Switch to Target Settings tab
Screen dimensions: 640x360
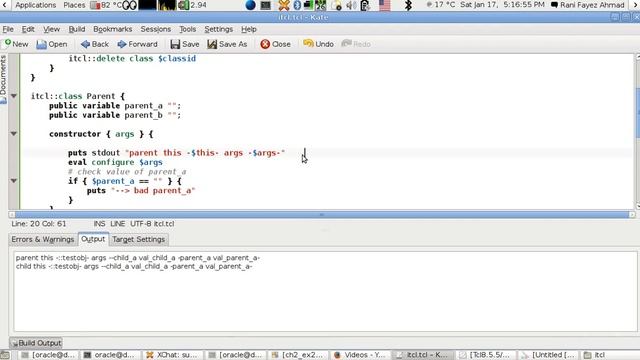[139, 240]
